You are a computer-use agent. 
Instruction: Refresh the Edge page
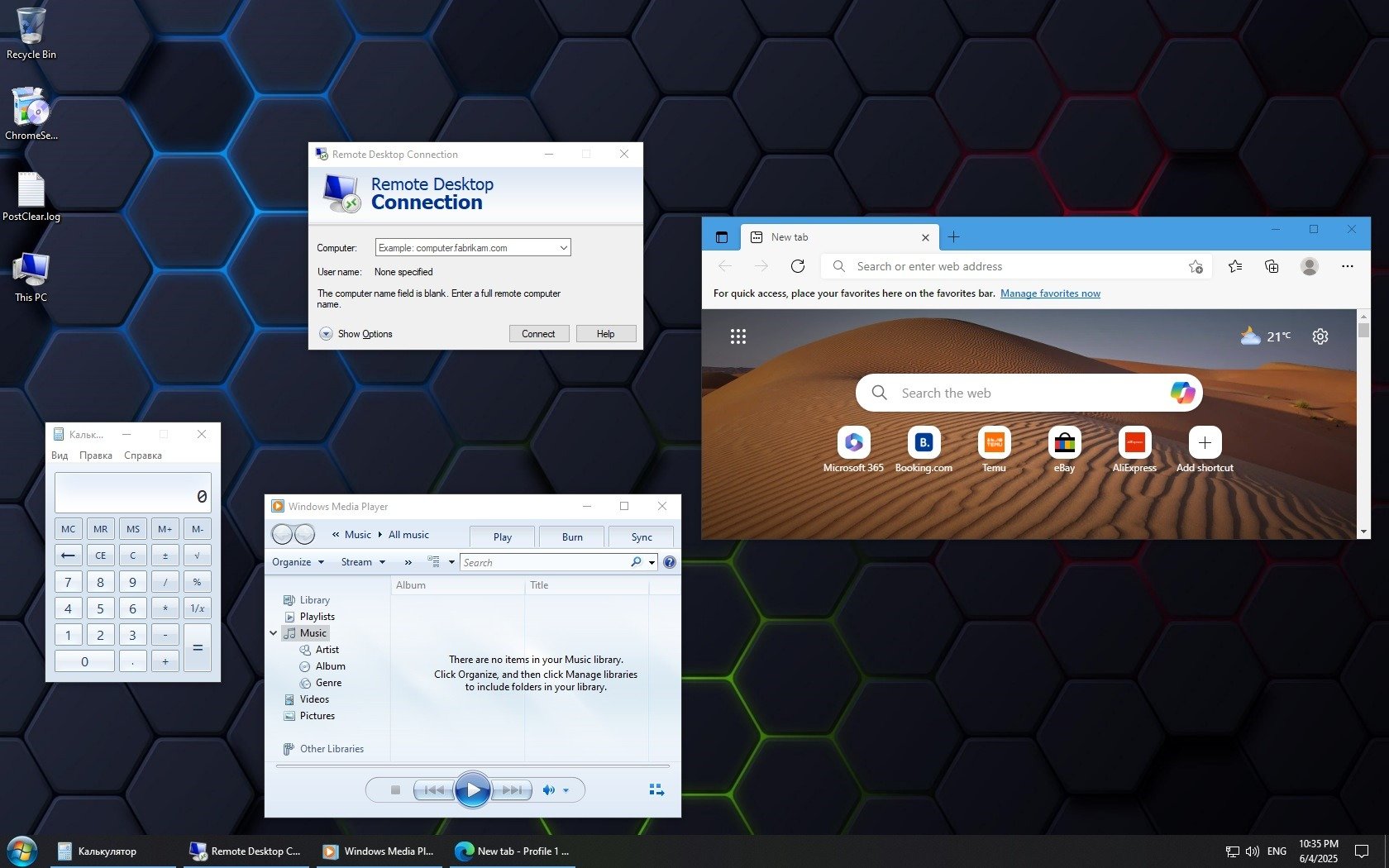tap(798, 266)
